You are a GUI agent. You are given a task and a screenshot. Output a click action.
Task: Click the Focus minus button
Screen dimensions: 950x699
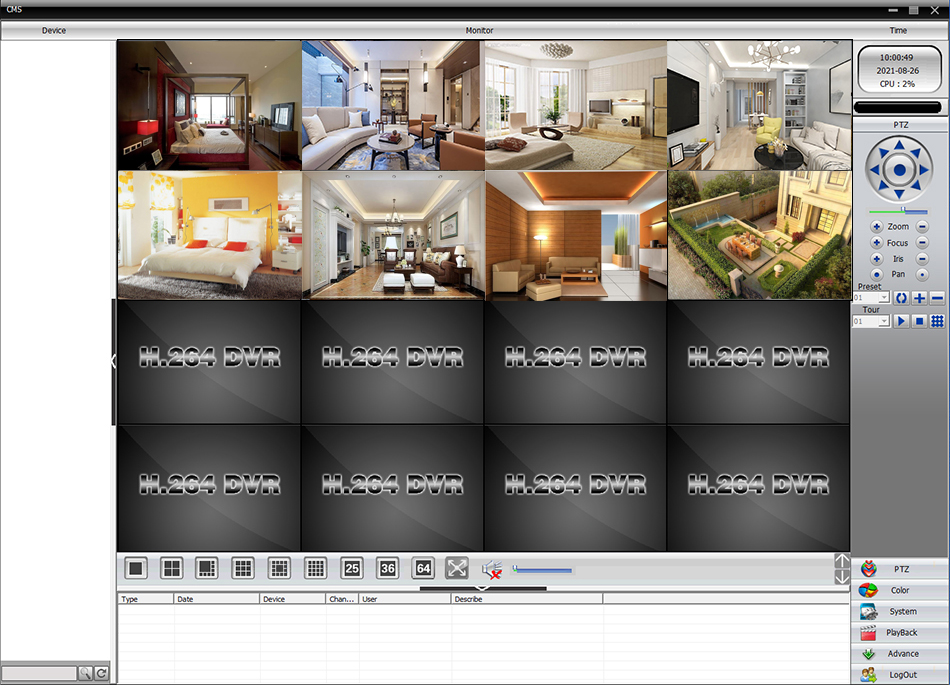click(x=922, y=243)
